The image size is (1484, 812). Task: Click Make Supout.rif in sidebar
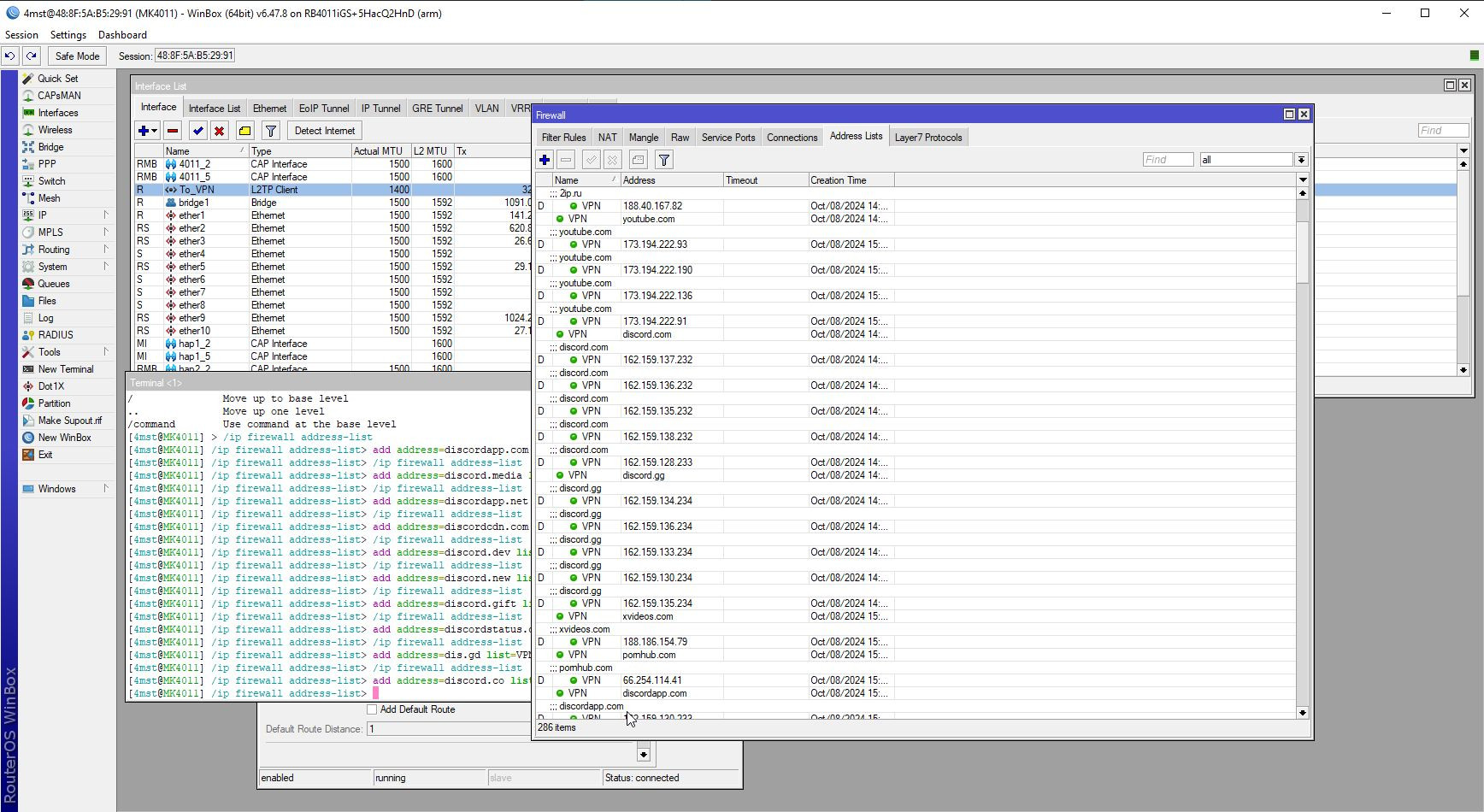coord(69,421)
